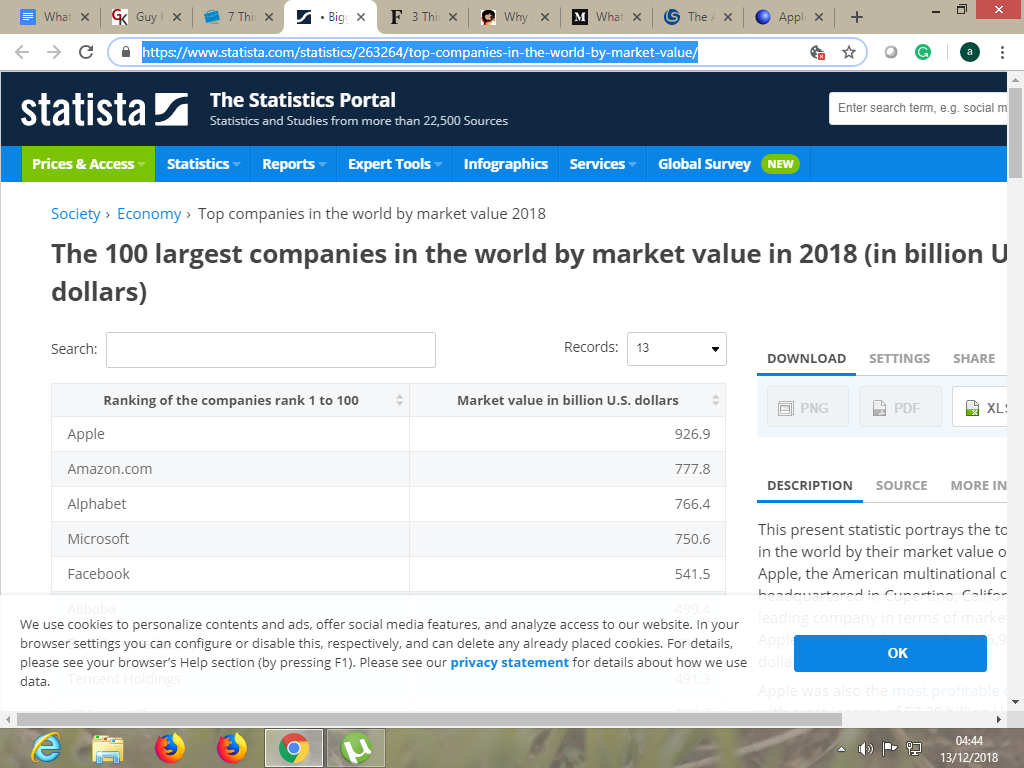Click the browser back arrow

[22, 52]
